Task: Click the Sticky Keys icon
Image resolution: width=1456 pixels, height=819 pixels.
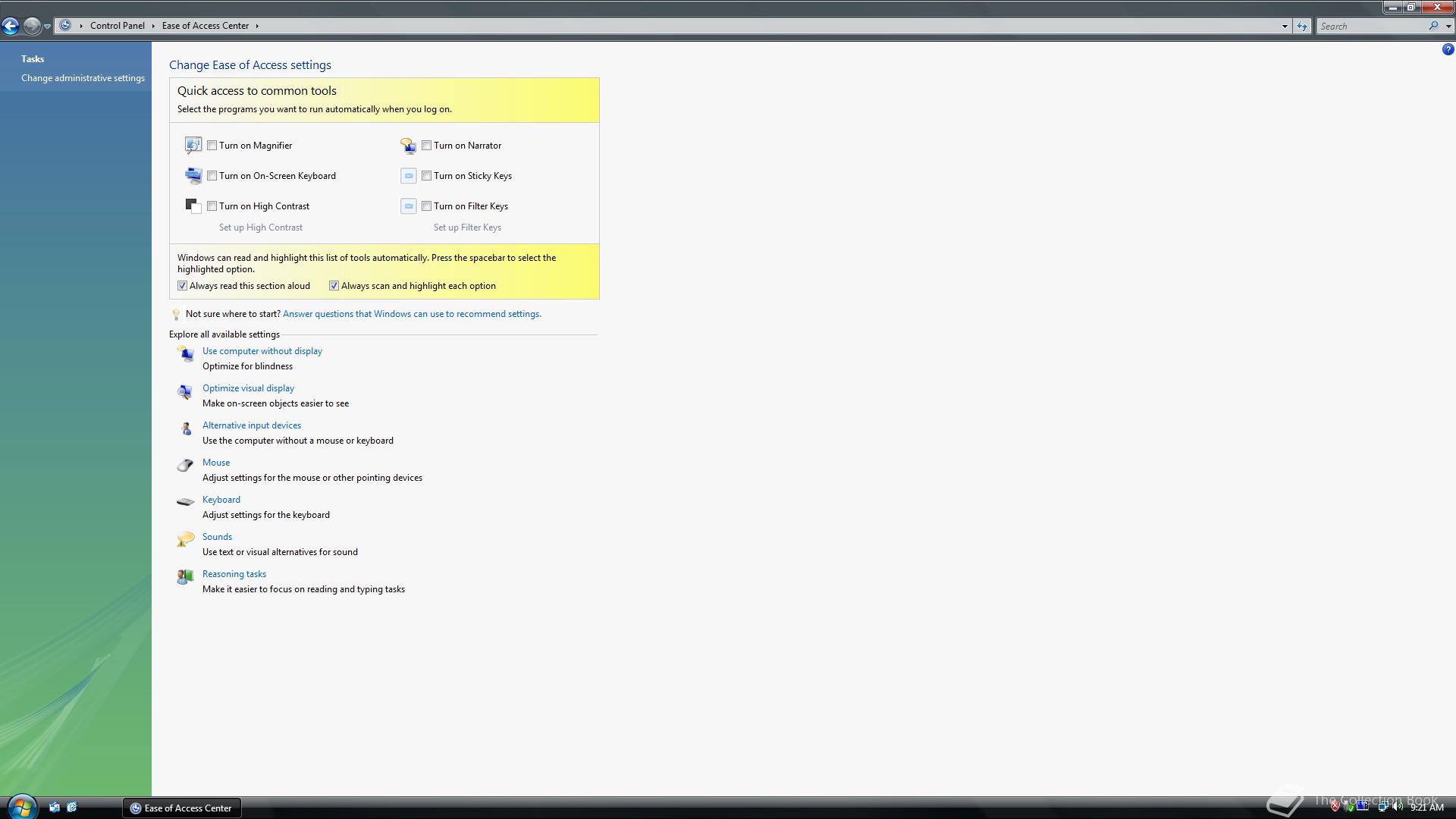Action: (x=408, y=176)
